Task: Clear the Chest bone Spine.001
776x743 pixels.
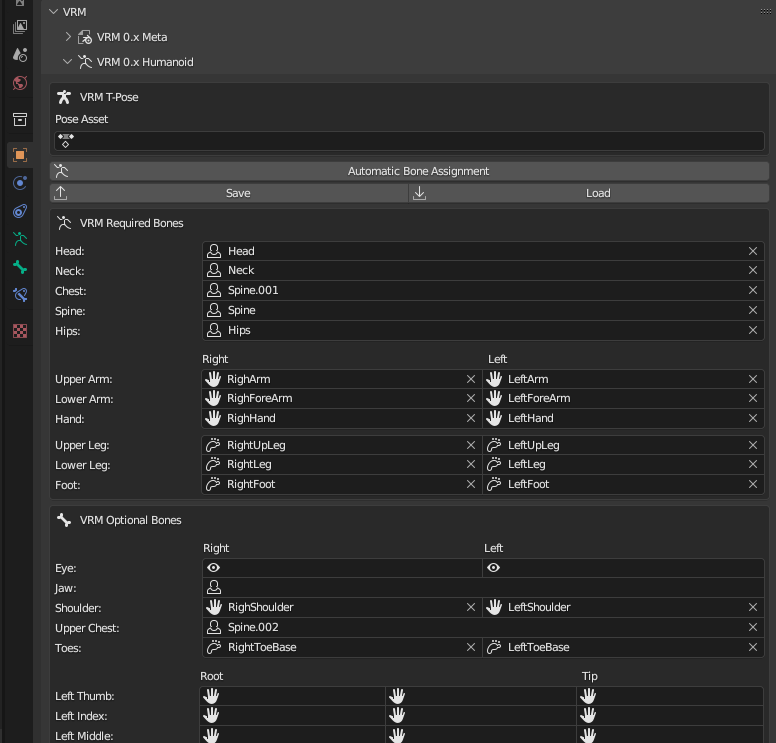Action: tap(753, 290)
